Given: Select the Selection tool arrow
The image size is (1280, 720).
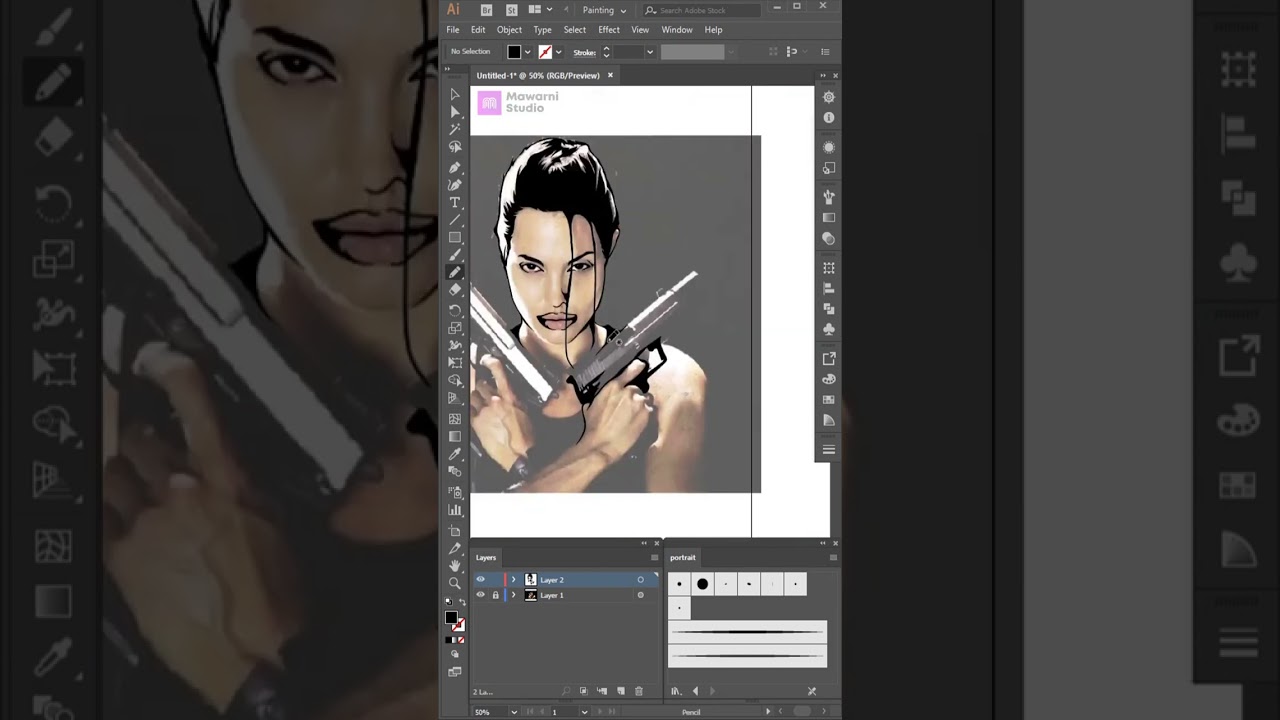Looking at the screenshot, I should coord(455,94).
